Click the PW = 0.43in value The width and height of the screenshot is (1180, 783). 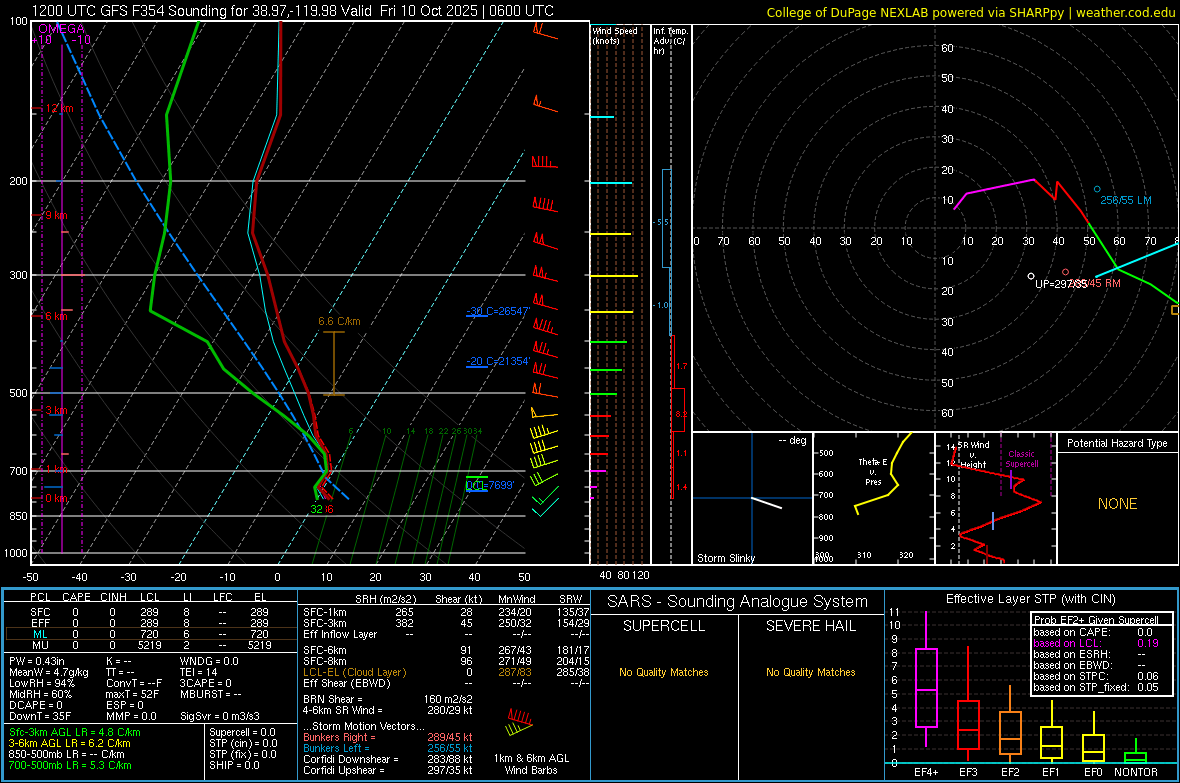pos(37,661)
